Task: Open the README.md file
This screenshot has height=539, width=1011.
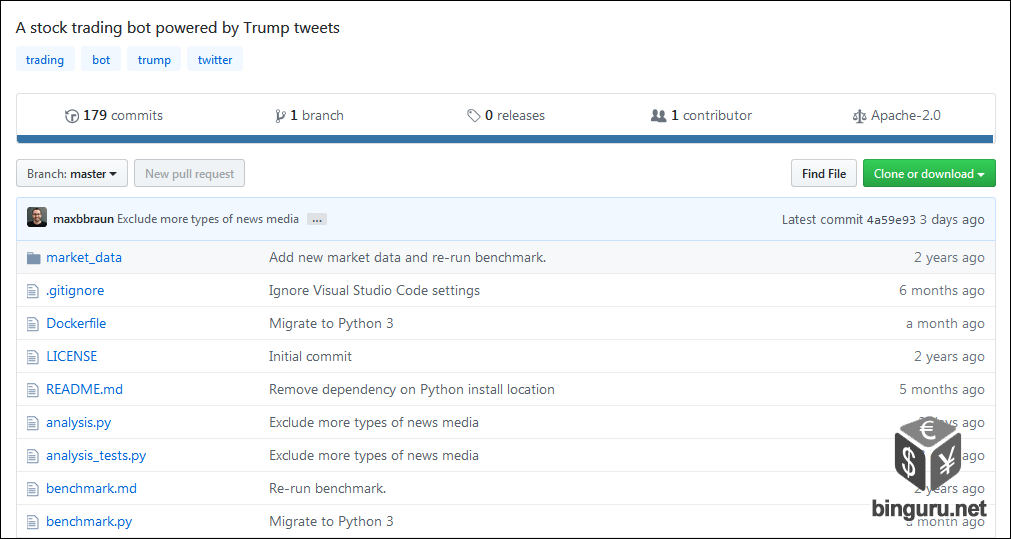Action: (84, 389)
